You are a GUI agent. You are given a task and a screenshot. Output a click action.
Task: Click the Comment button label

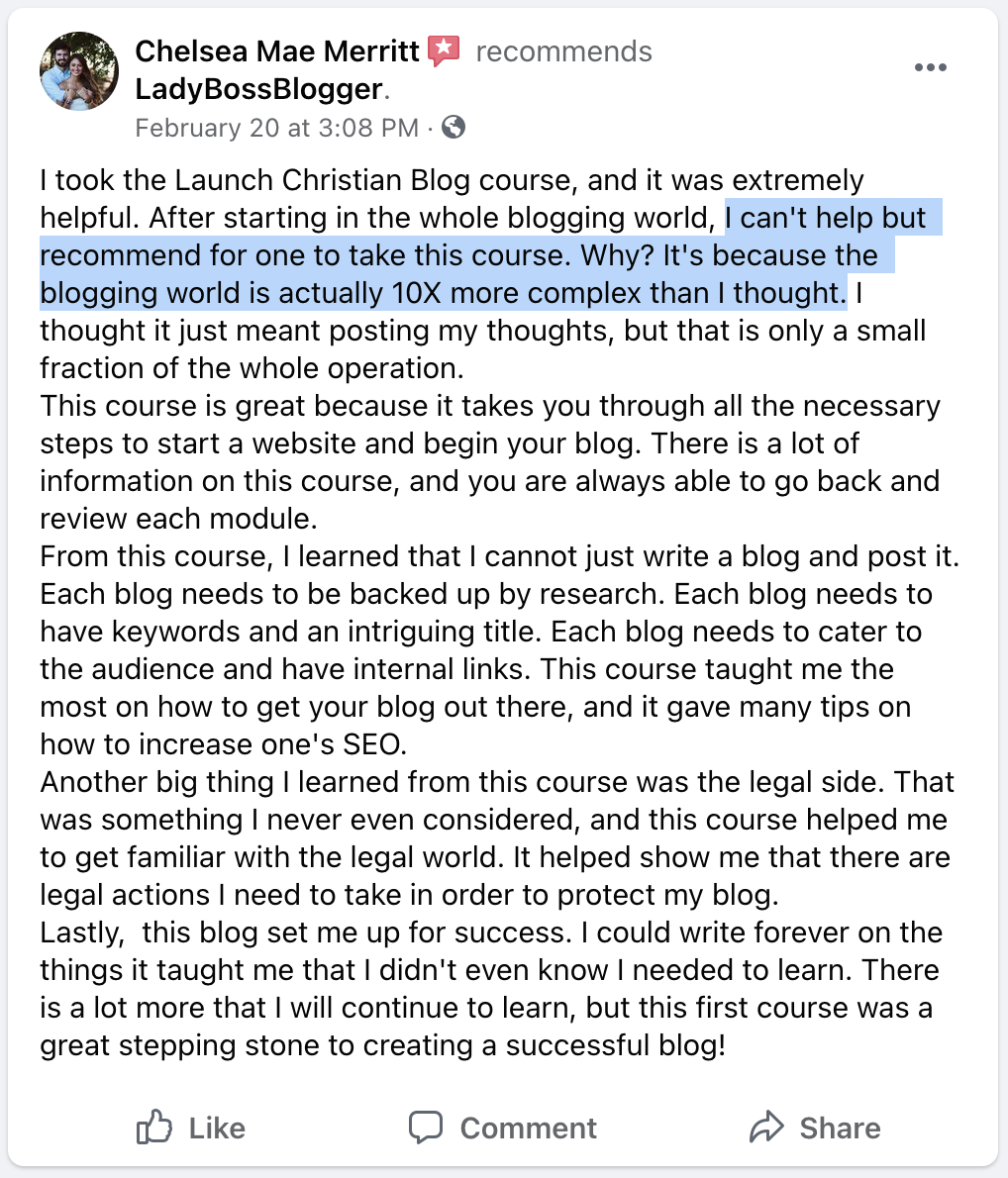click(x=528, y=1129)
